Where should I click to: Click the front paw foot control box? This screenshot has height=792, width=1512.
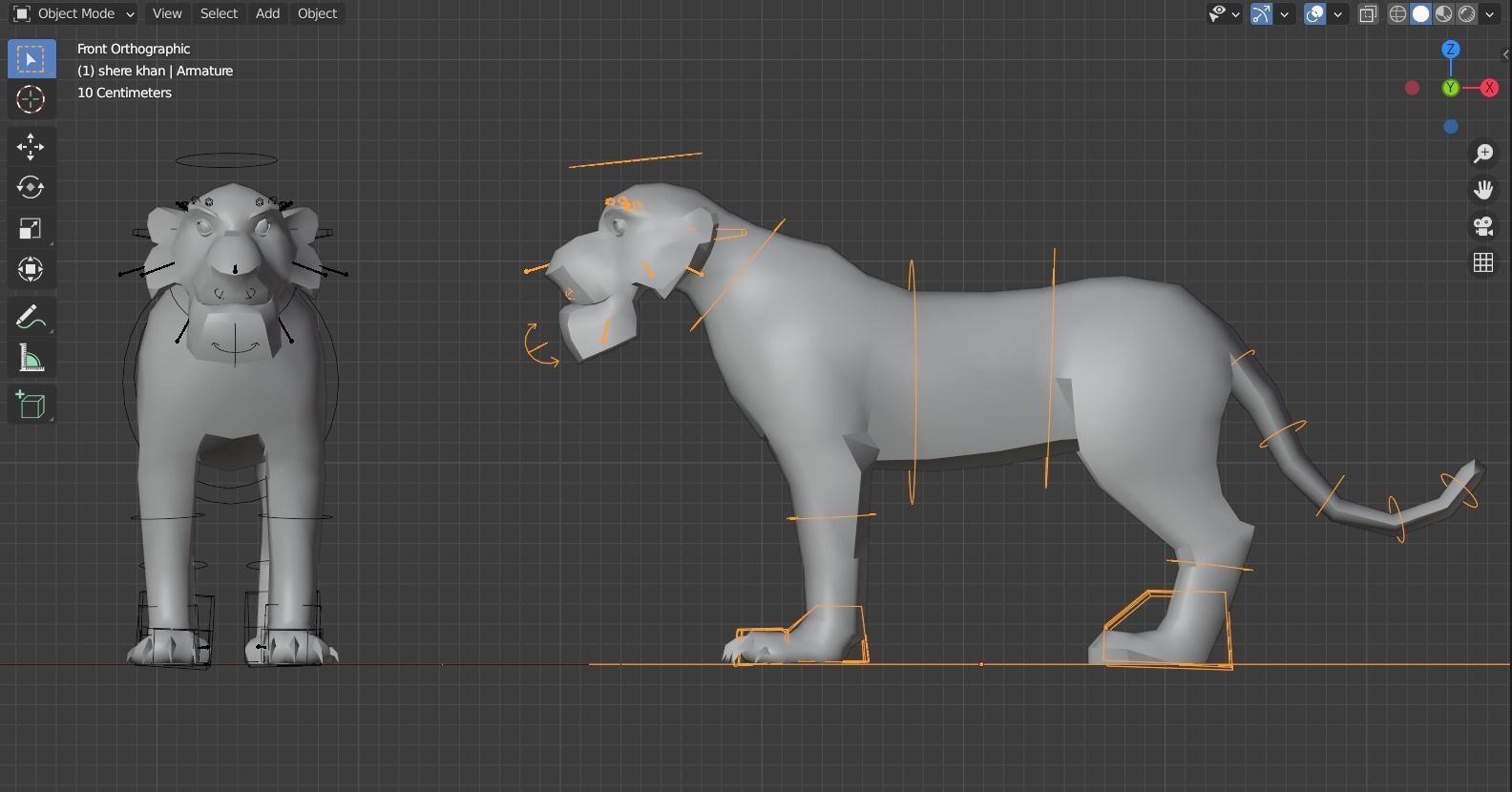802,635
